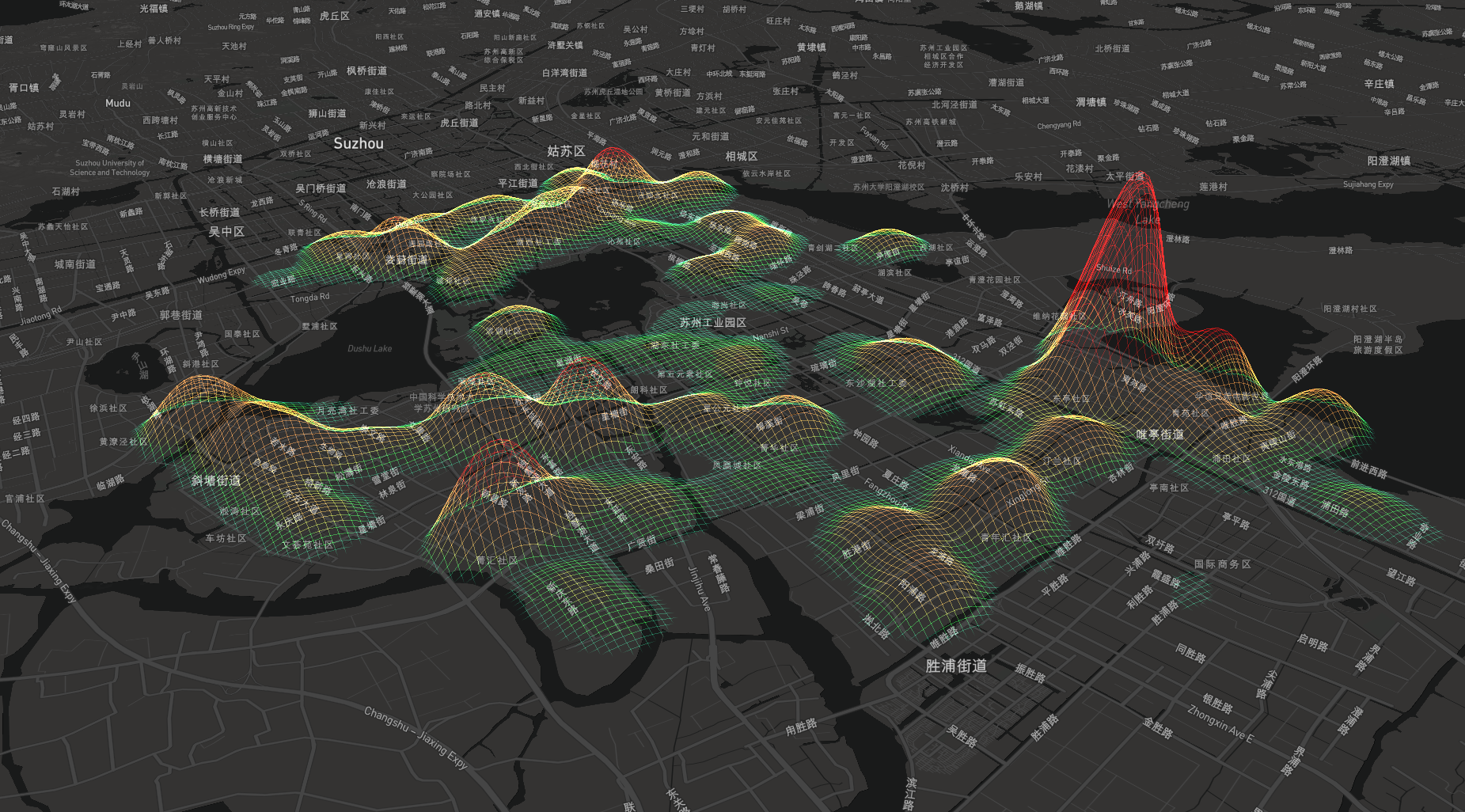
Task: Click the 姑苏区 district label
Action: pos(565,150)
